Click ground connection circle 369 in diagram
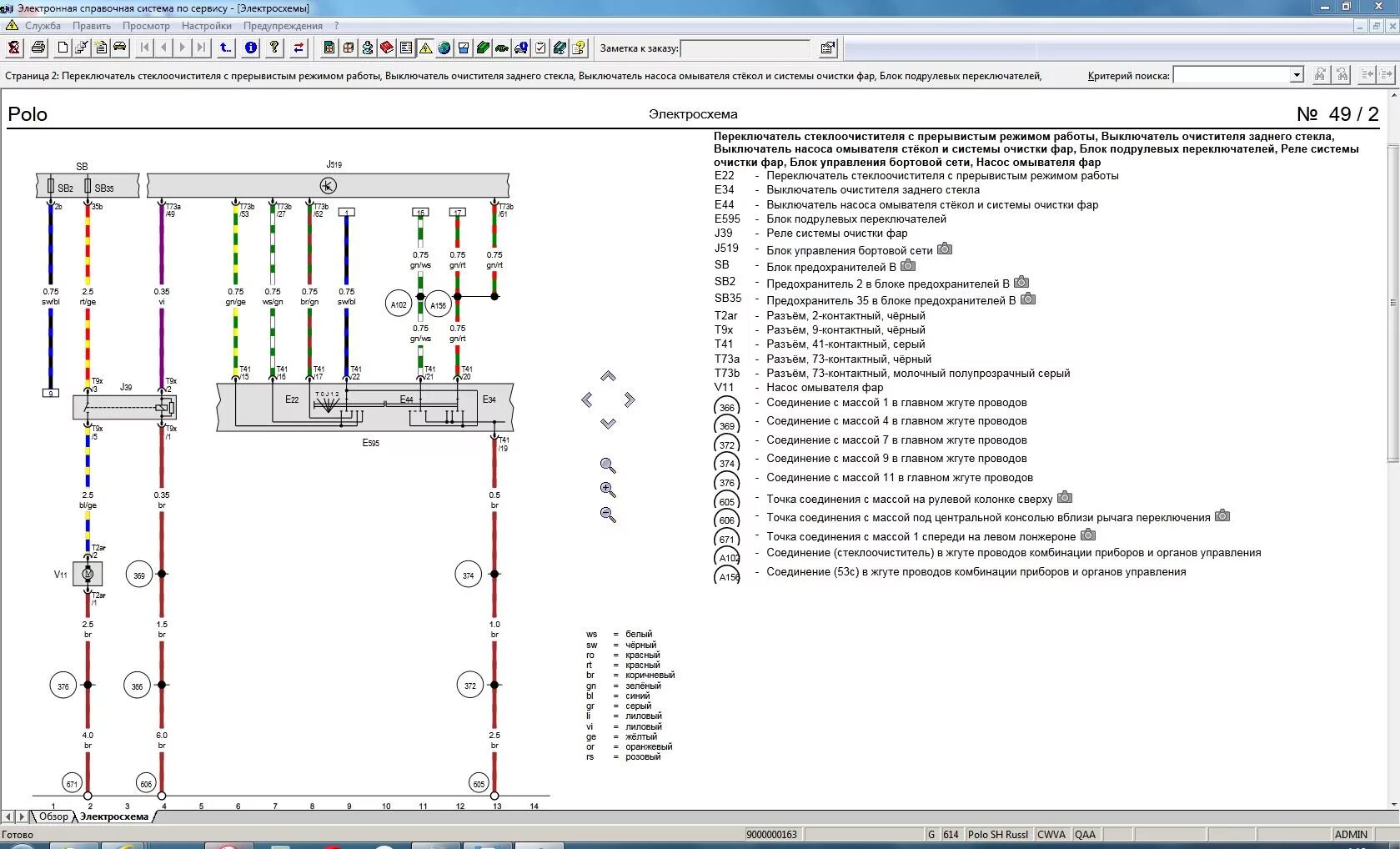Screen dimensions: 1400x849 pos(139,575)
